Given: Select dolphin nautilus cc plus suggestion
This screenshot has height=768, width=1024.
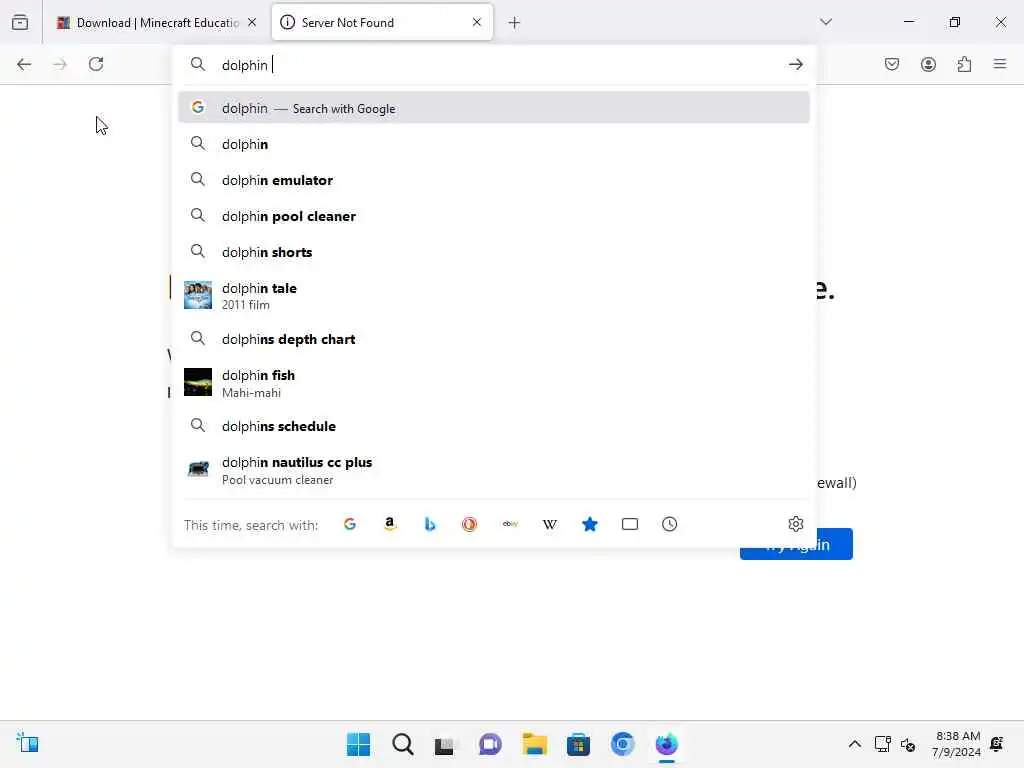Looking at the screenshot, I should tap(494, 470).
